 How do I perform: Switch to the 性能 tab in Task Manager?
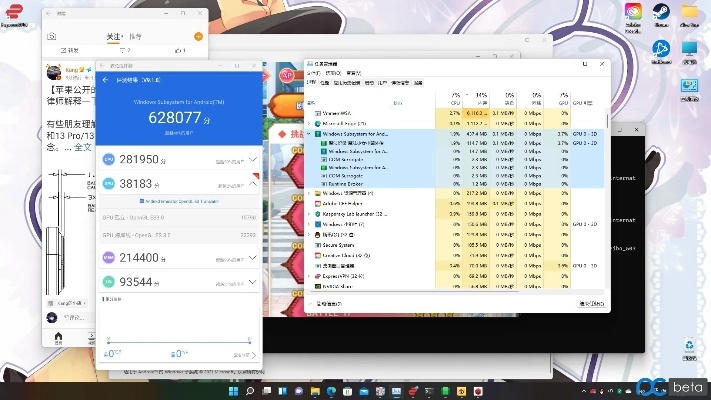(x=325, y=83)
